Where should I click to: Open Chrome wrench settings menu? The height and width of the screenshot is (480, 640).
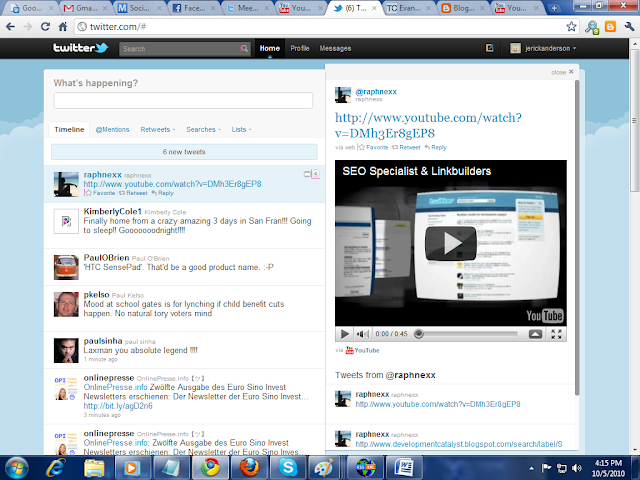coord(629,27)
